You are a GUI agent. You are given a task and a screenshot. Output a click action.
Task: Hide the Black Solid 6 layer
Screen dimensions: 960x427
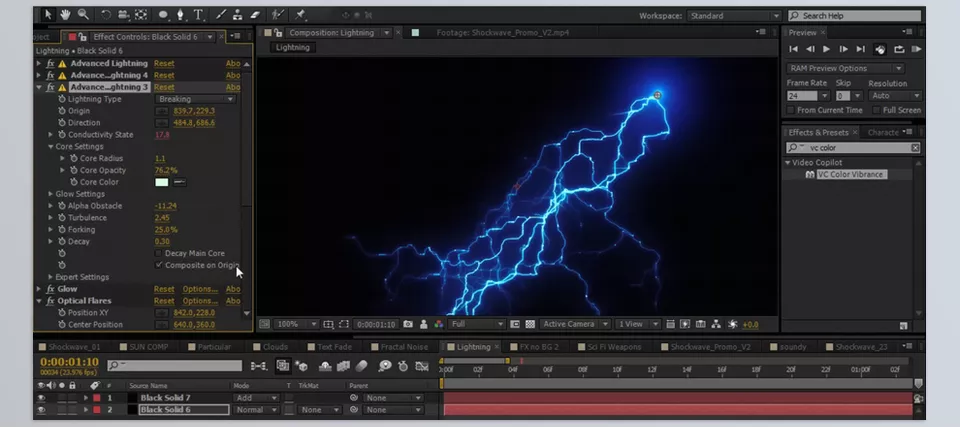pyautogui.click(x=42, y=410)
